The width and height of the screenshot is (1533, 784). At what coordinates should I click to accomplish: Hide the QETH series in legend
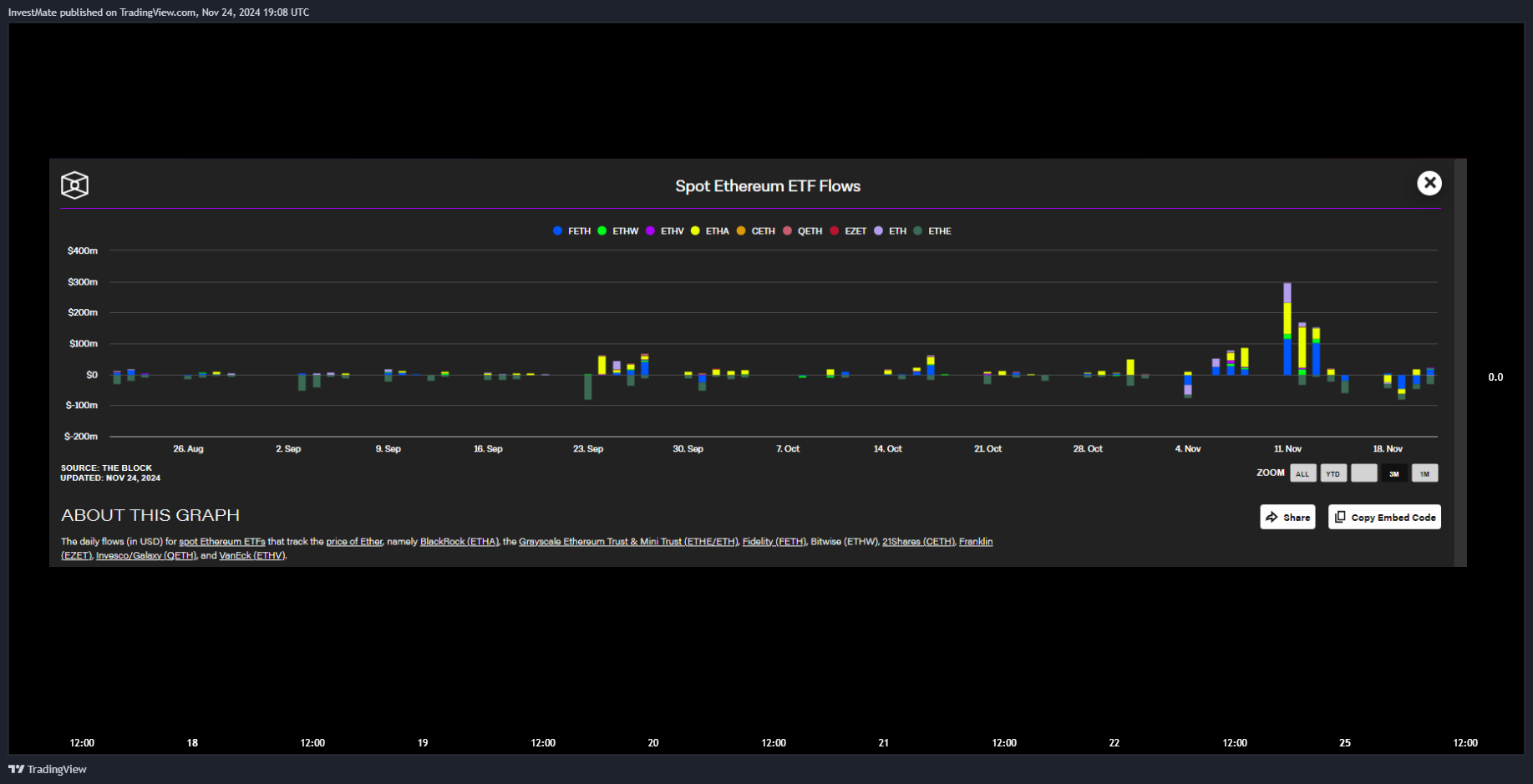pos(803,231)
